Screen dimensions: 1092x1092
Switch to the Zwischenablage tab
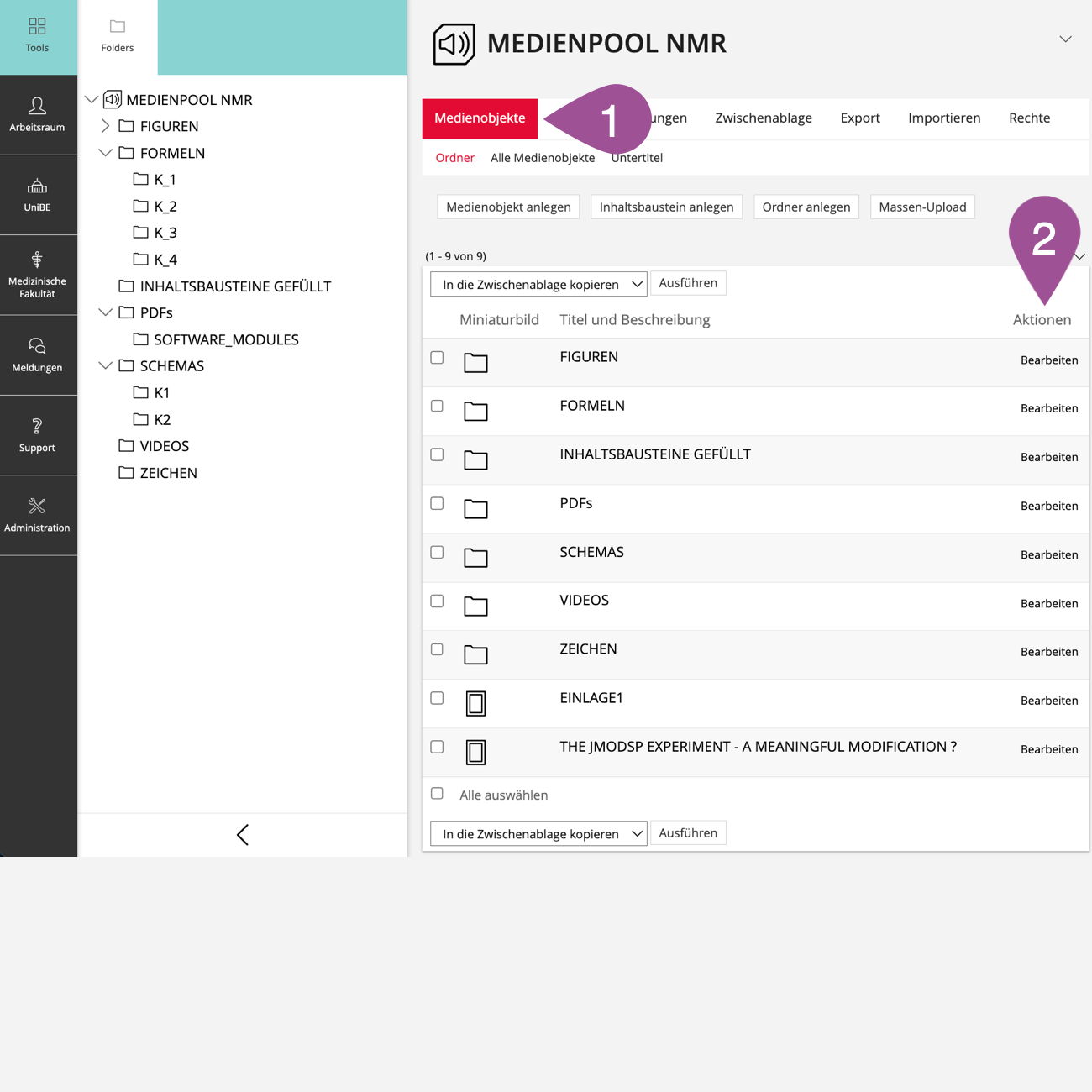[763, 118]
